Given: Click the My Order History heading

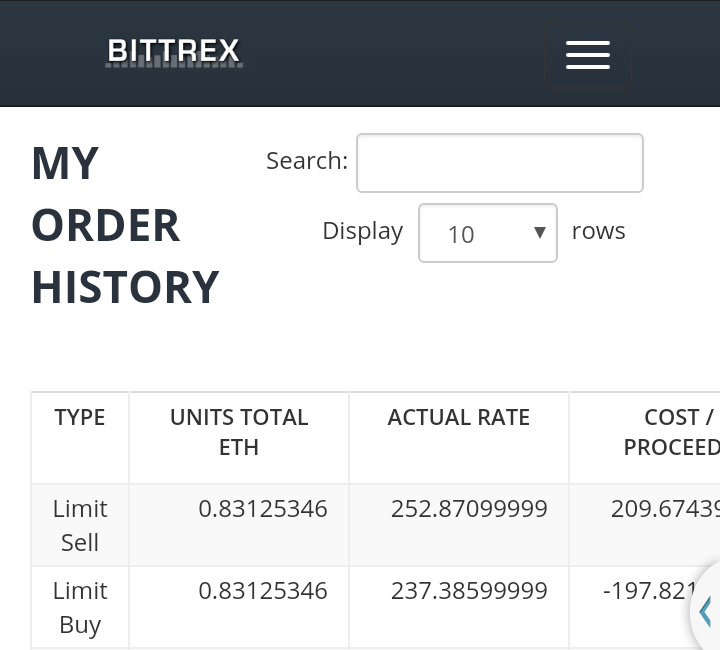Looking at the screenshot, I should [125, 225].
